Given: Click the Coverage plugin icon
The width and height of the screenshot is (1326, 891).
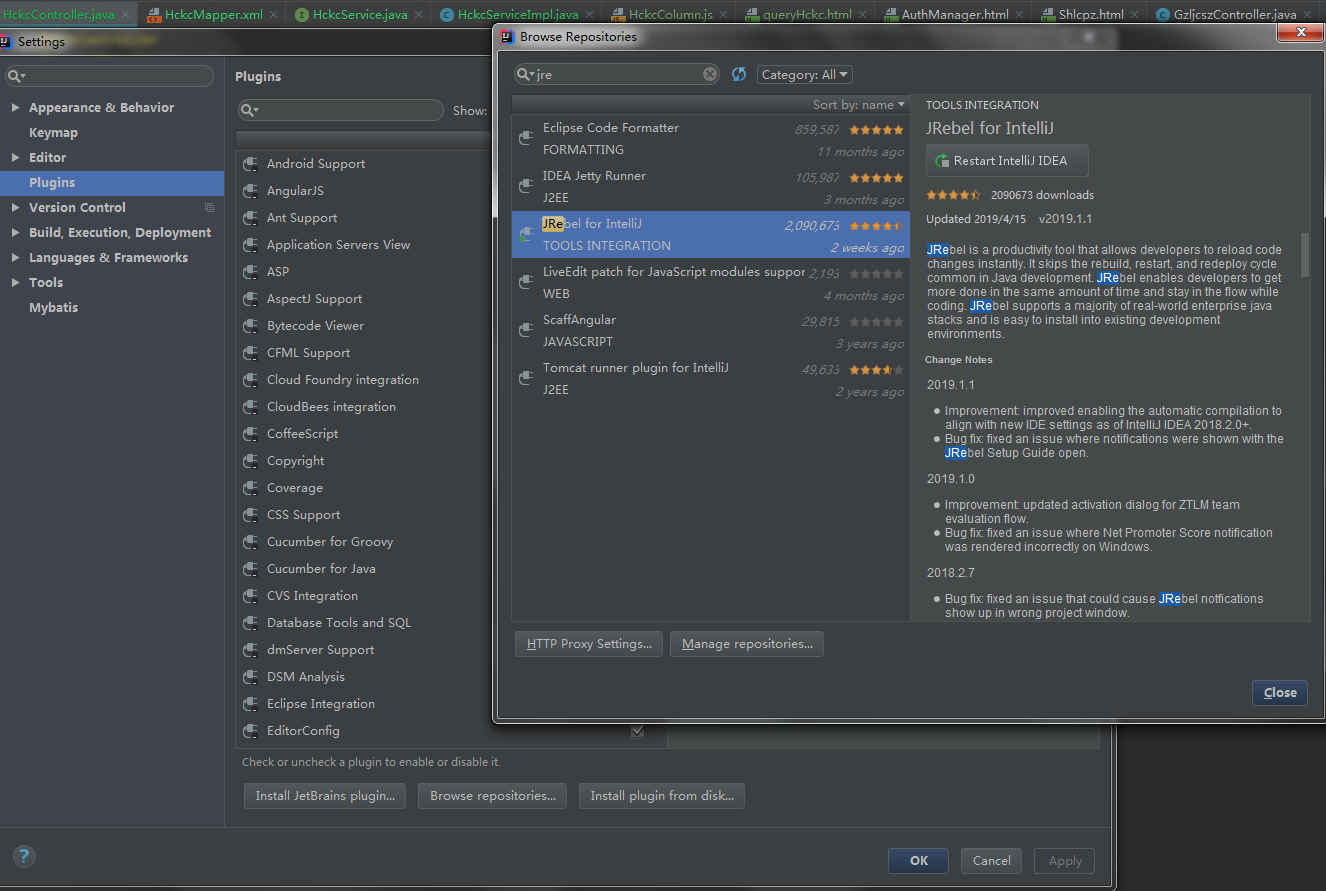Looking at the screenshot, I should tap(250, 488).
